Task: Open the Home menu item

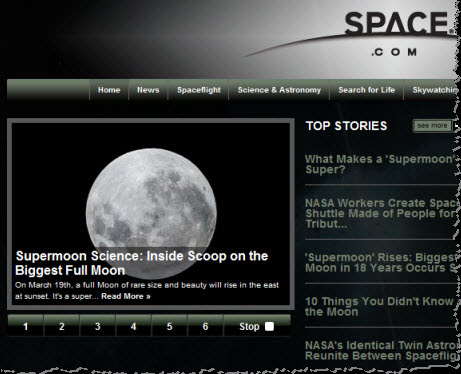Action: [x=109, y=90]
